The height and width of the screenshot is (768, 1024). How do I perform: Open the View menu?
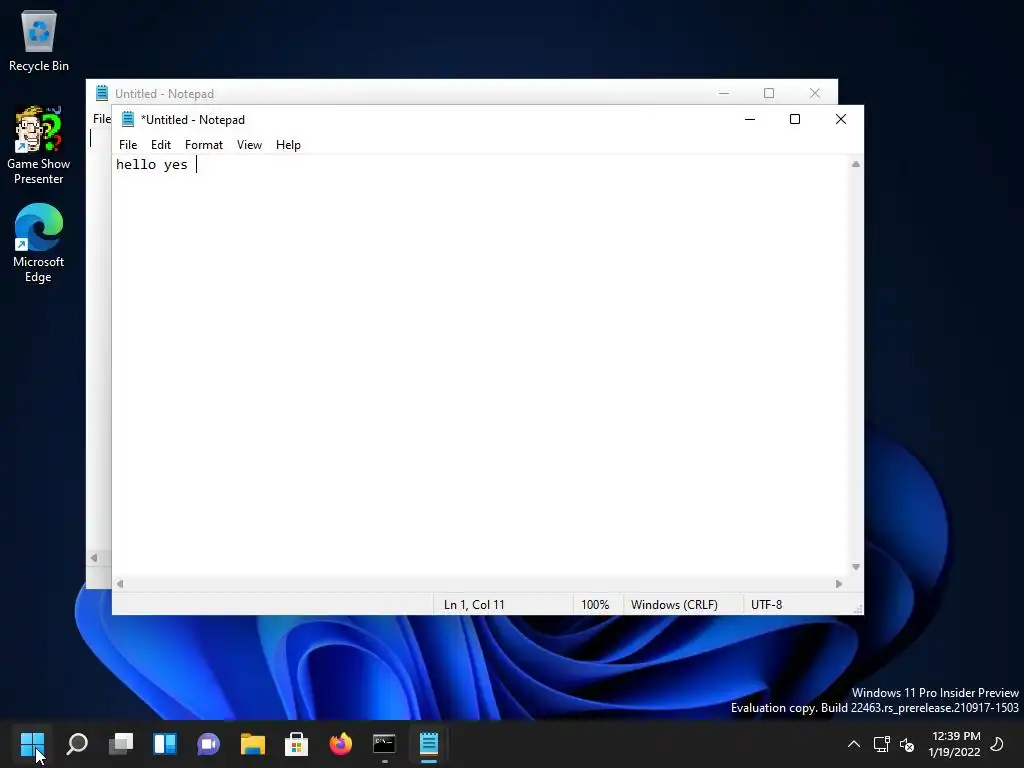click(249, 145)
